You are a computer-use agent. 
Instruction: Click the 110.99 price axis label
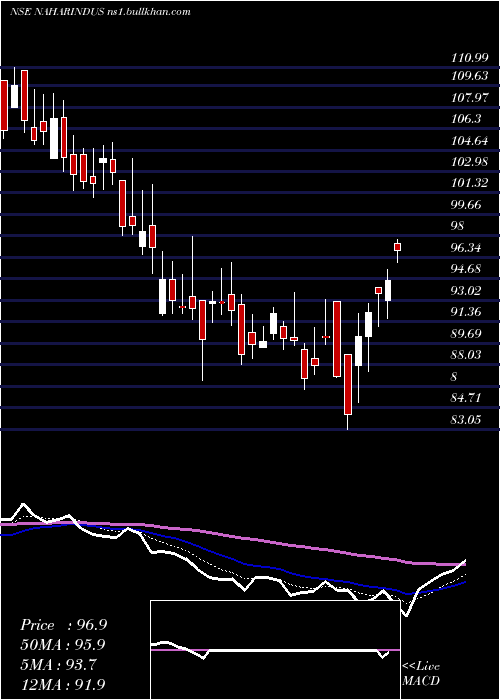(x=469, y=57)
